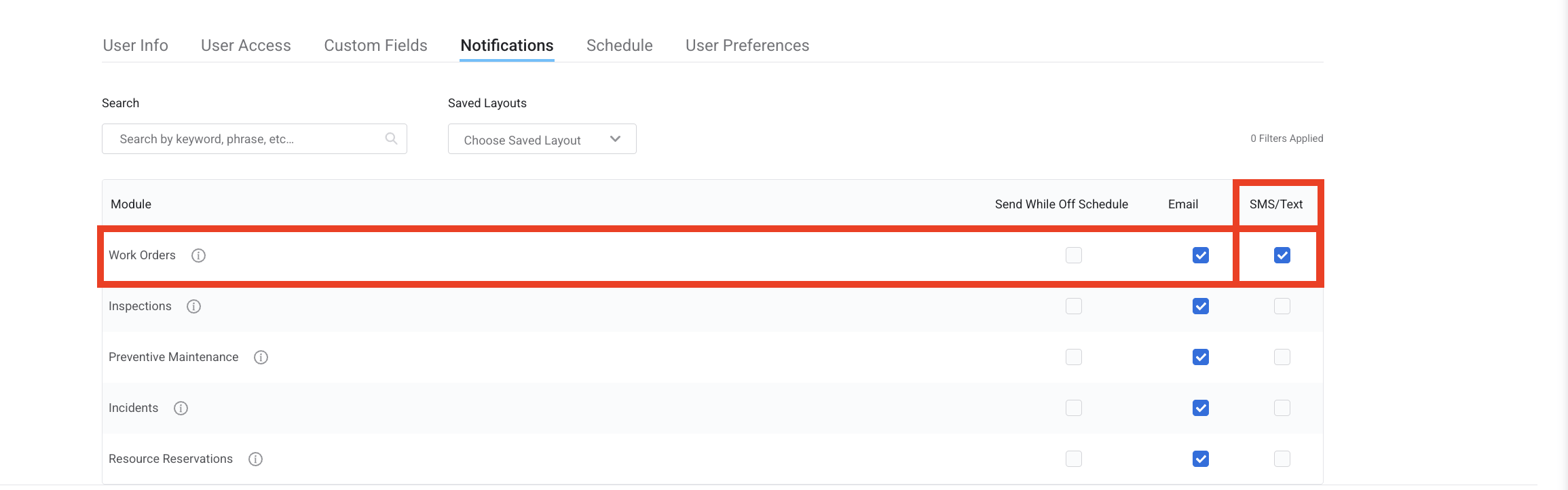
Task: Click the info icon beside Work Orders
Action: tap(198, 255)
